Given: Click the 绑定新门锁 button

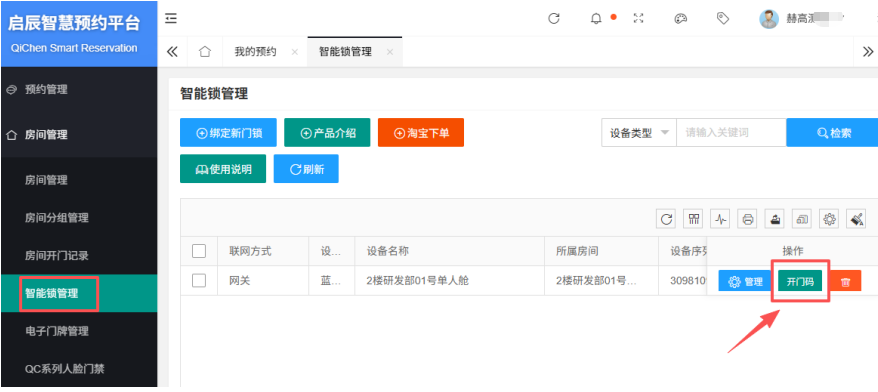Looking at the screenshot, I should coord(228,133).
